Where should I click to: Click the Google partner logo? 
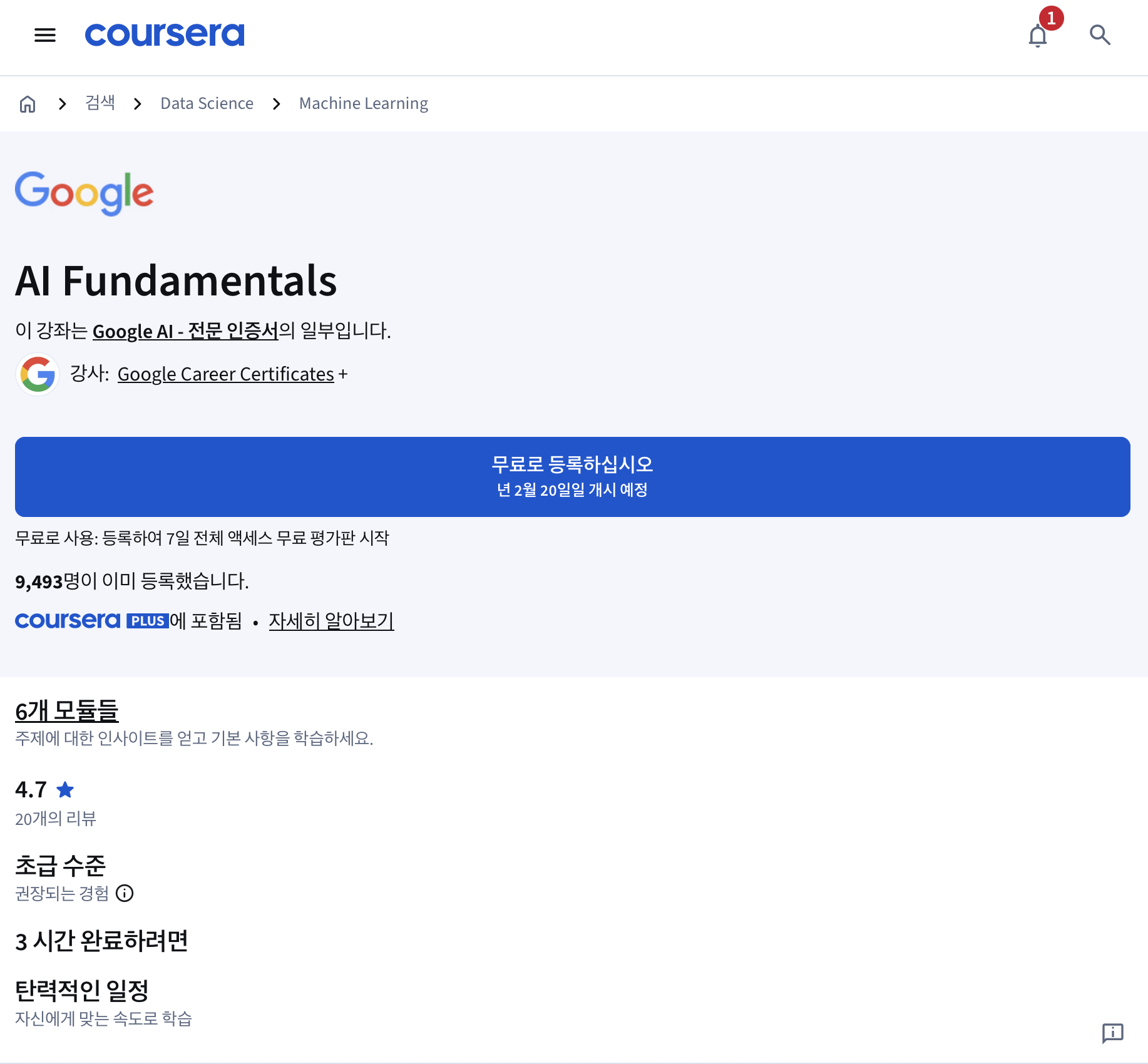tap(85, 193)
